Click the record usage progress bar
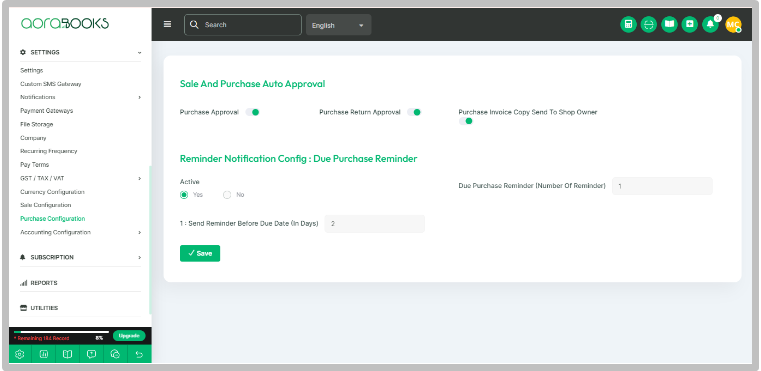761x371 pixels. click(x=61, y=332)
